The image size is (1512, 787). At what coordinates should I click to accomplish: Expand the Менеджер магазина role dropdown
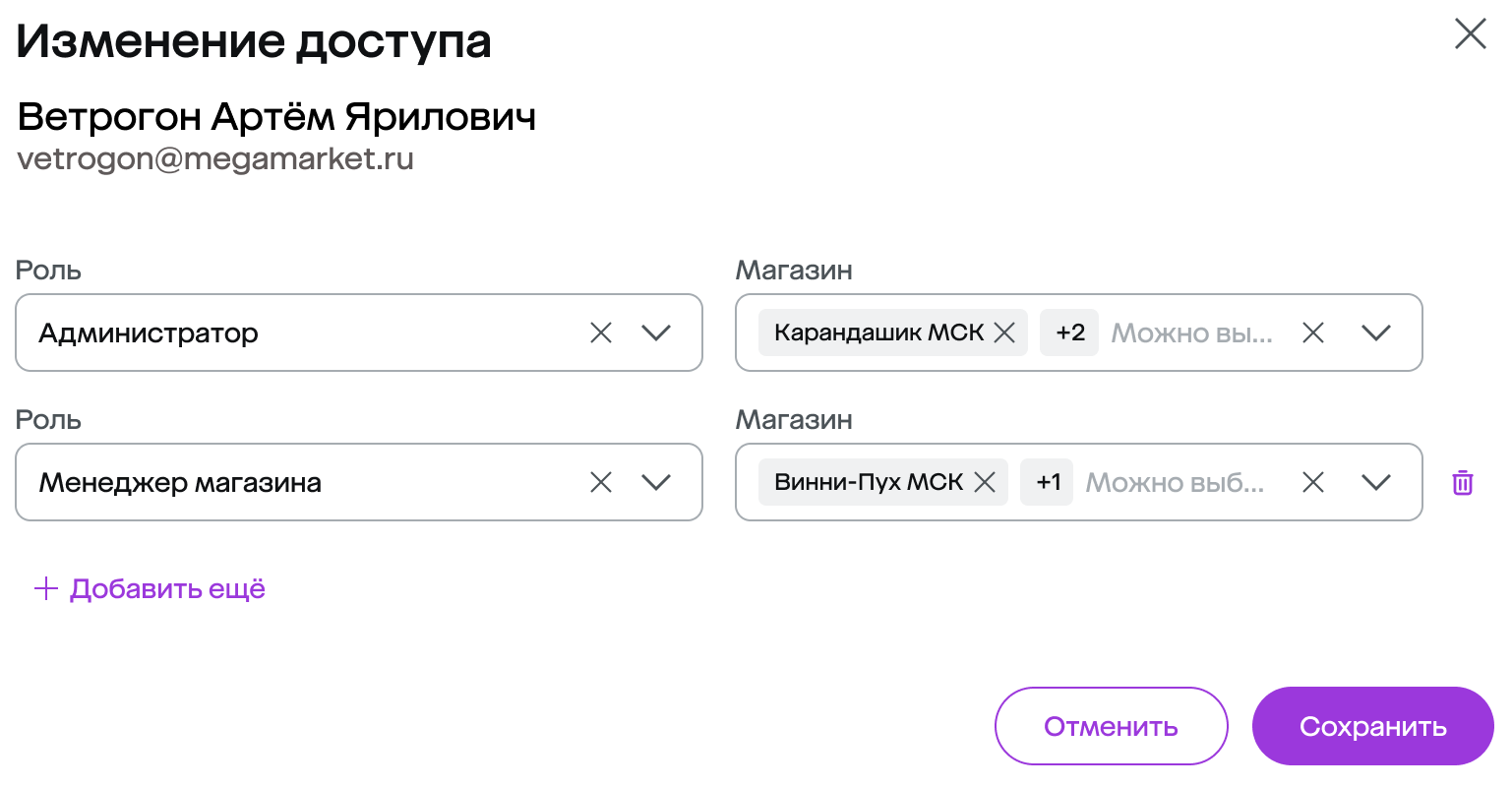click(656, 483)
